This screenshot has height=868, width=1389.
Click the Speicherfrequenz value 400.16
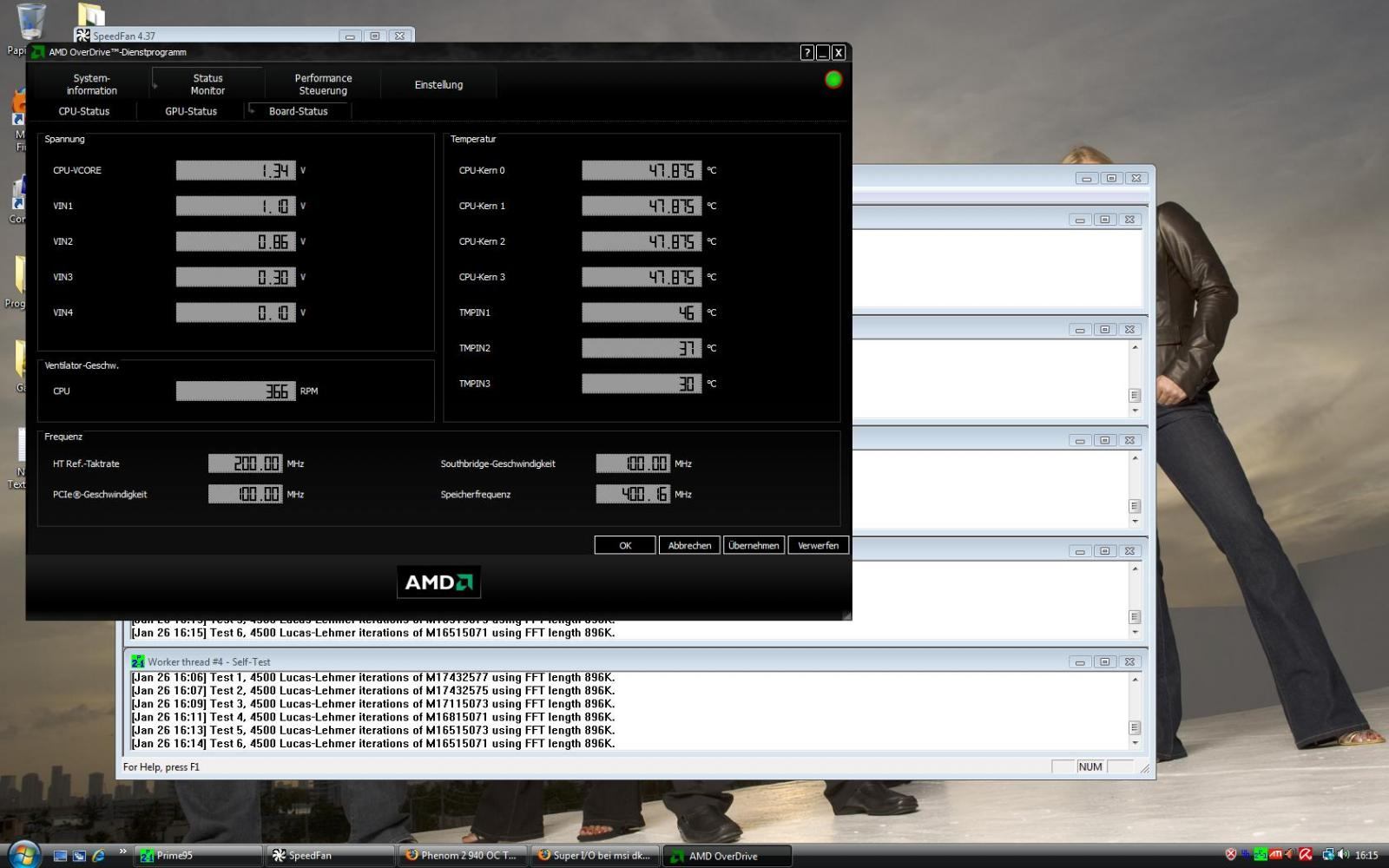633,494
